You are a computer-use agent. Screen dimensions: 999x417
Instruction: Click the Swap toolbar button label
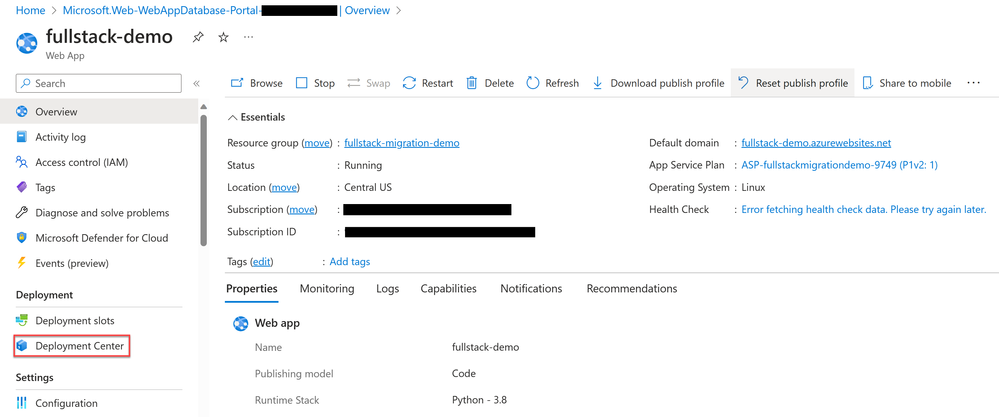point(378,83)
